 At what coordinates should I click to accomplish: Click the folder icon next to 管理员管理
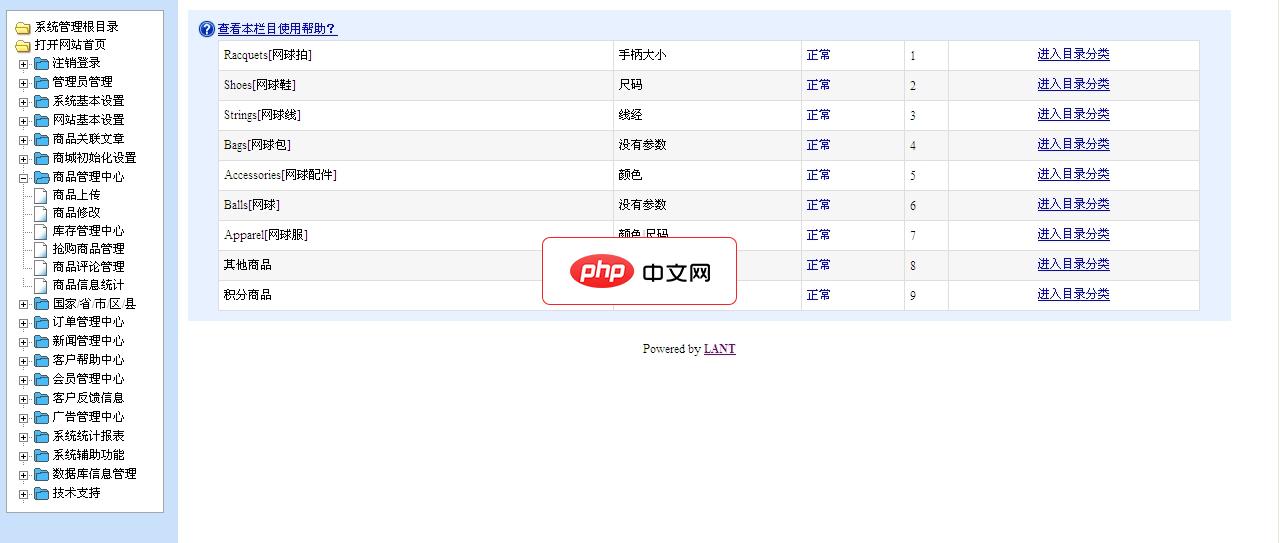pos(41,82)
